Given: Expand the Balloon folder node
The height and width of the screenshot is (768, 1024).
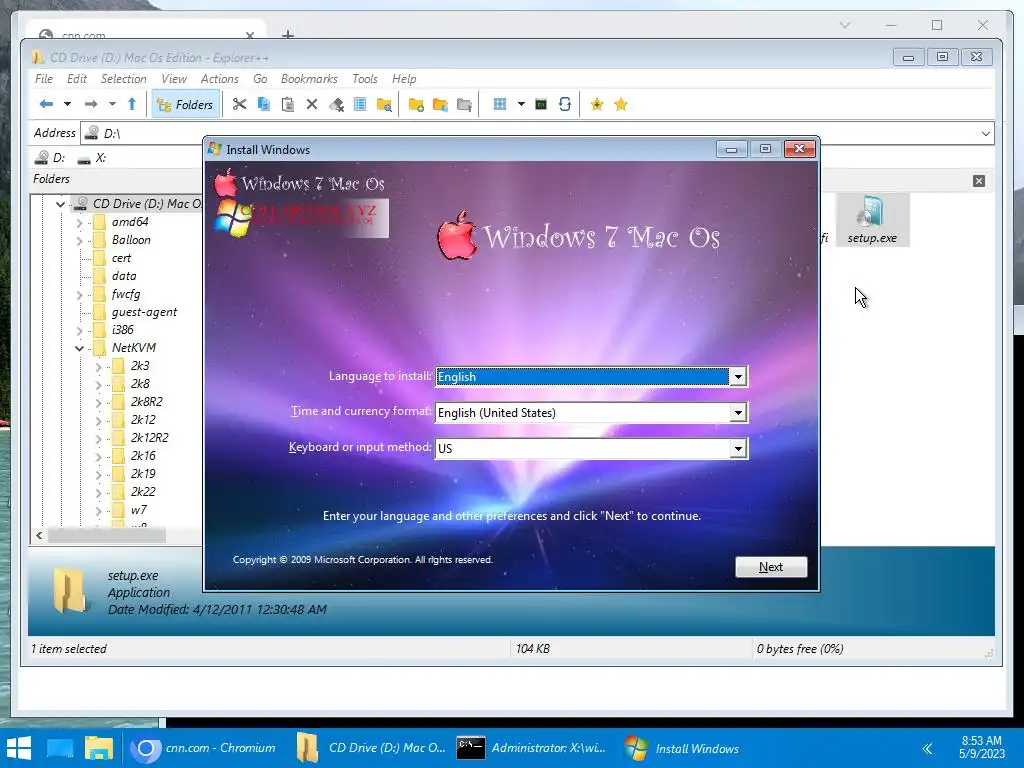Looking at the screenshot, I should point(80,240).
